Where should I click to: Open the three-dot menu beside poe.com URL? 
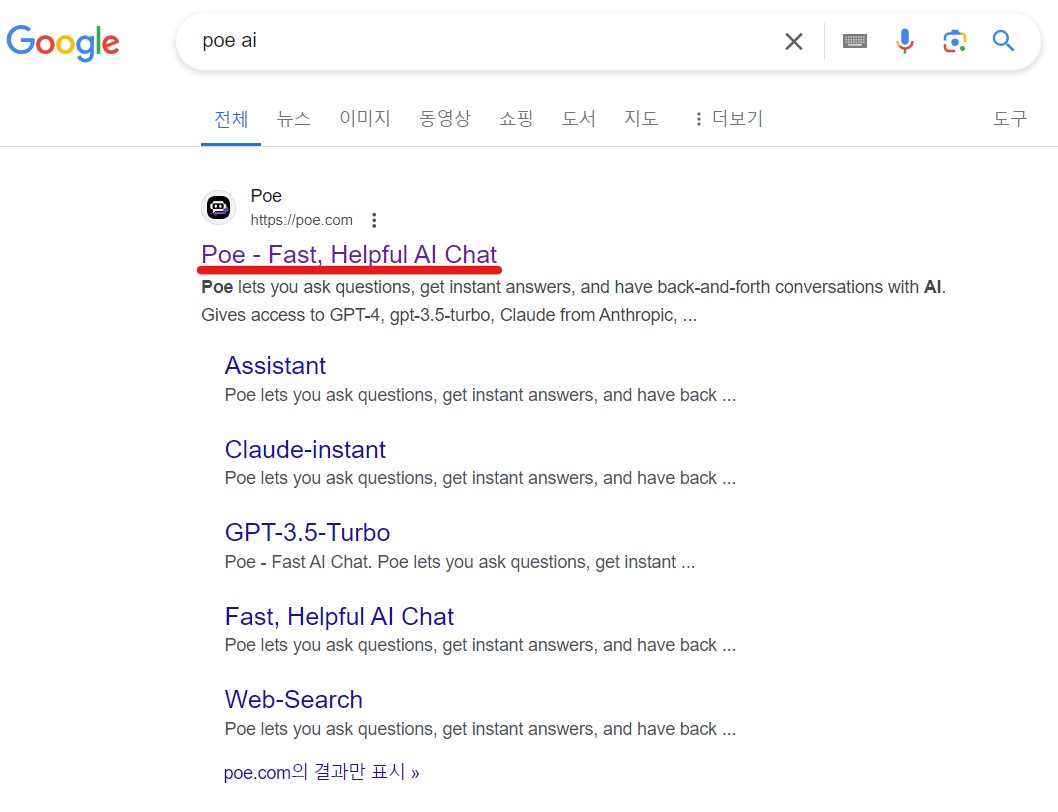(x=374, y=220)
